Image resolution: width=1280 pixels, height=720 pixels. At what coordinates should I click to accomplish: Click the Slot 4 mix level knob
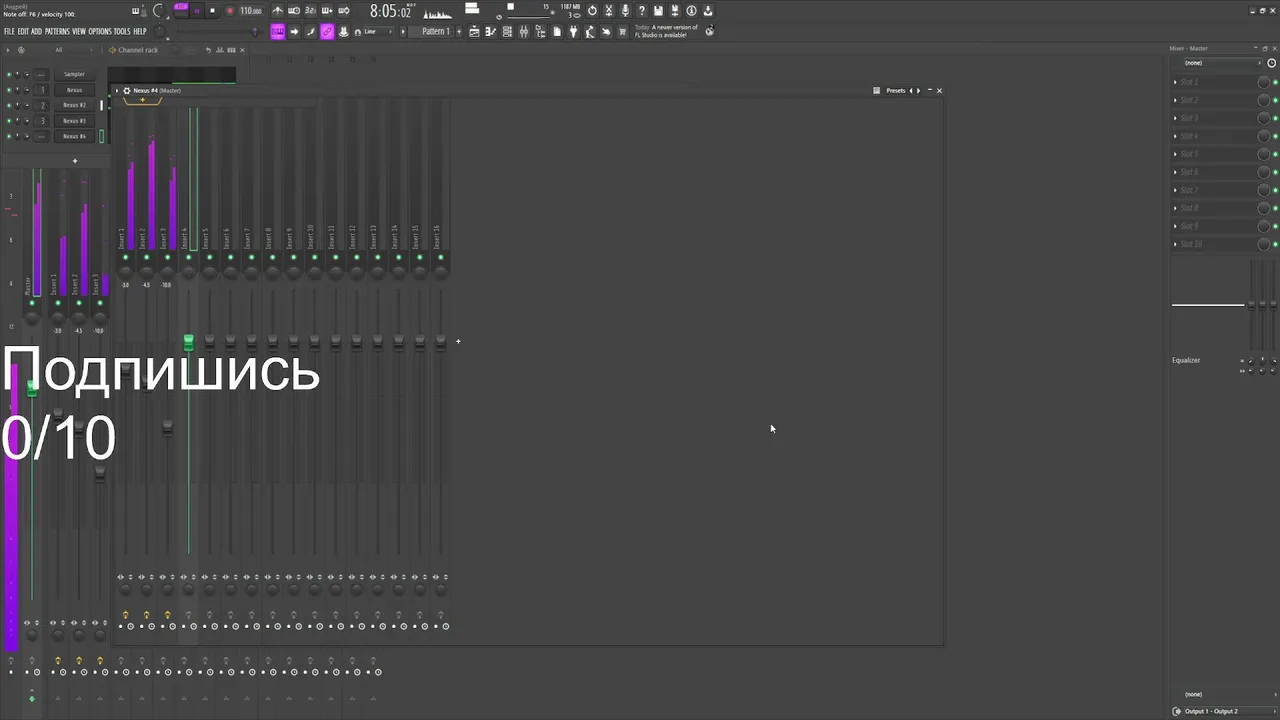pyautogui.click(x=1263, y=136)
